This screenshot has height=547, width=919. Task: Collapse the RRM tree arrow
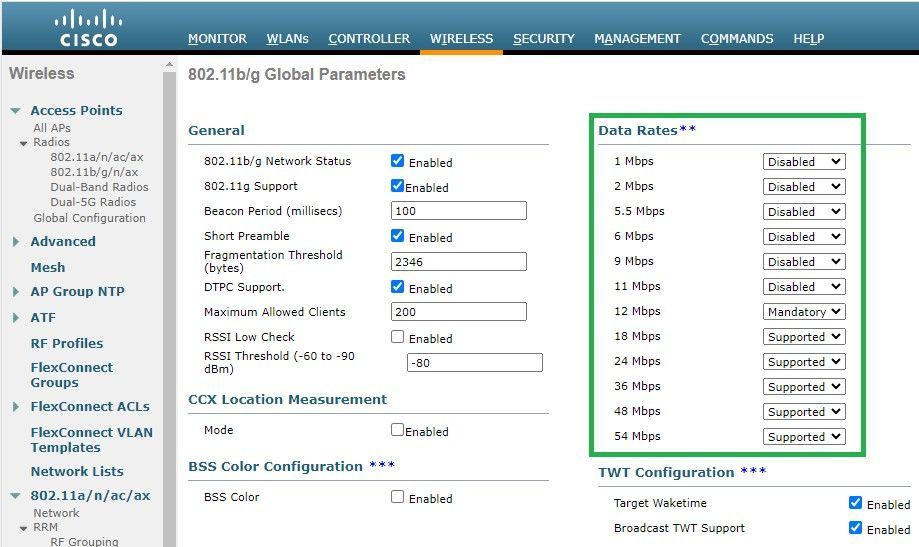pyautogui.click(x=23, y=528)
